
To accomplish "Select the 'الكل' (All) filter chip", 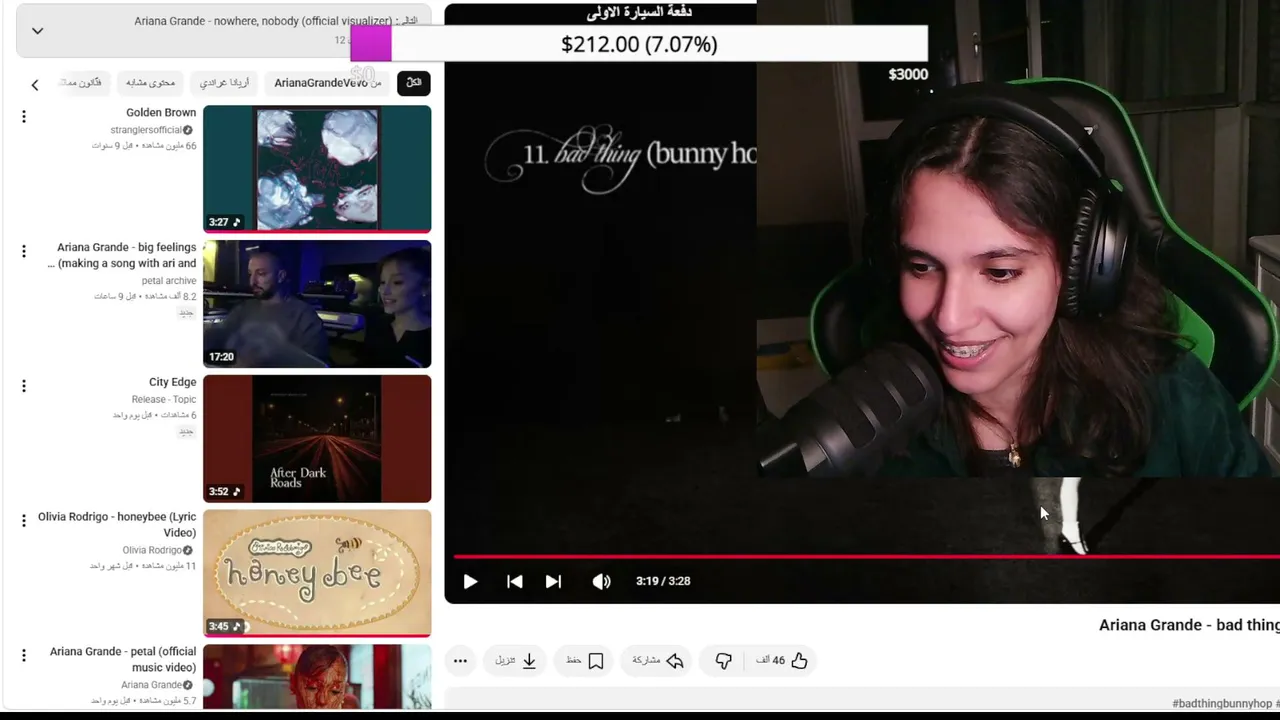I will point(413,83).
